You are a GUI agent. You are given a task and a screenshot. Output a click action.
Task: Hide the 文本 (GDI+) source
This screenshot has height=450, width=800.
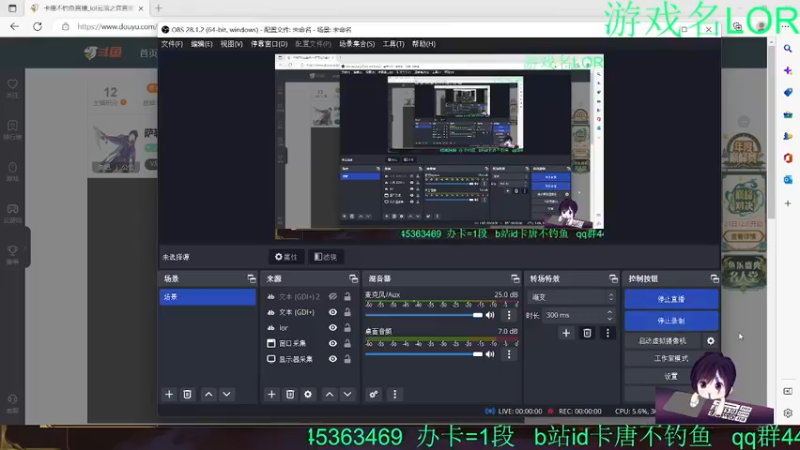click(x=333, y=312)
